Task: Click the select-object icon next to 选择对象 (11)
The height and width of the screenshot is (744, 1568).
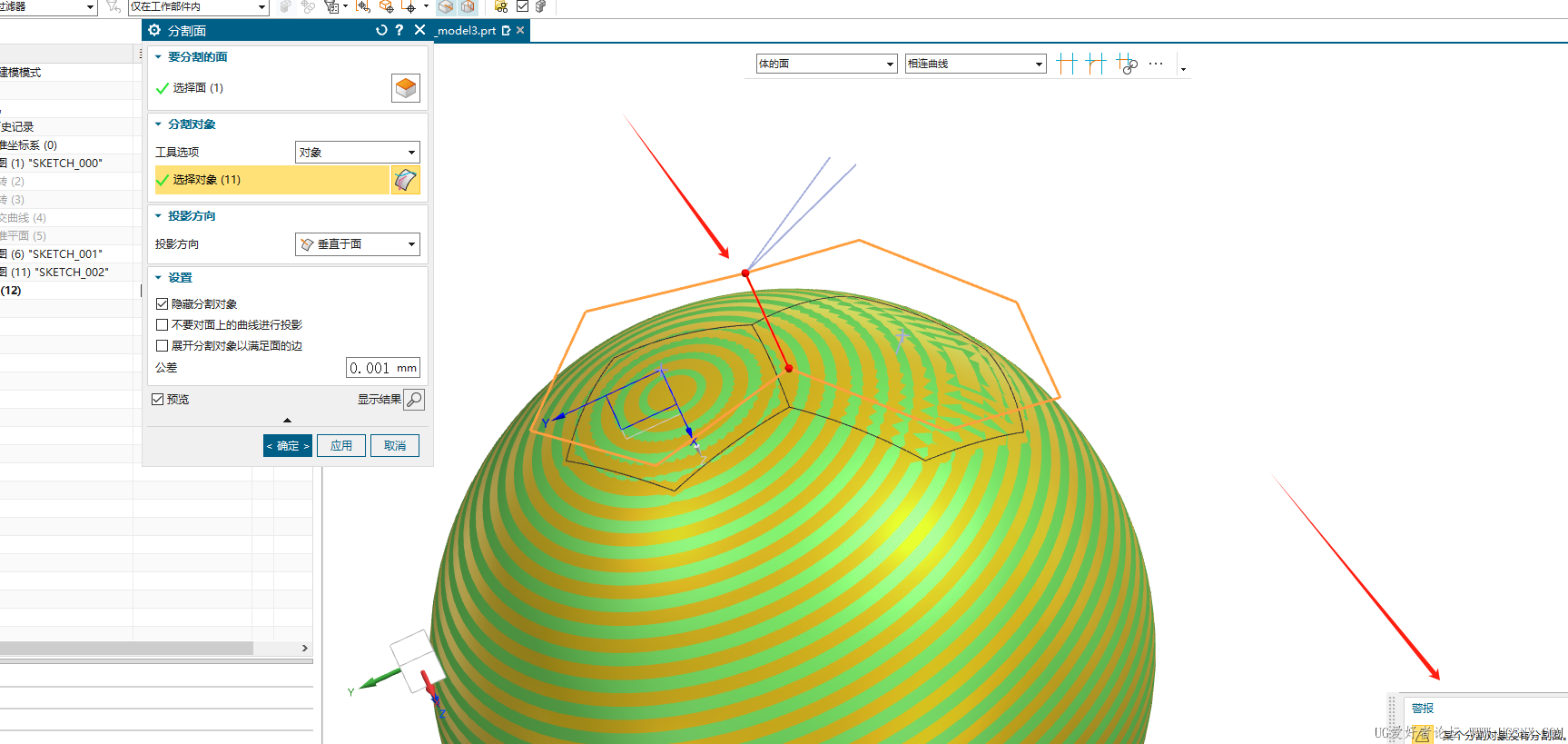Action: (x=406, y=180)
